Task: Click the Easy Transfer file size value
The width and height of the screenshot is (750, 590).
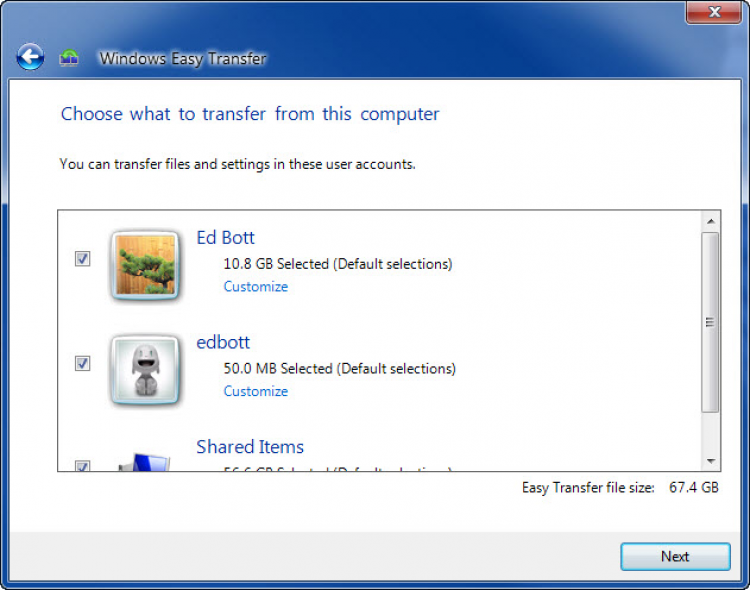Action: [694, 488]
